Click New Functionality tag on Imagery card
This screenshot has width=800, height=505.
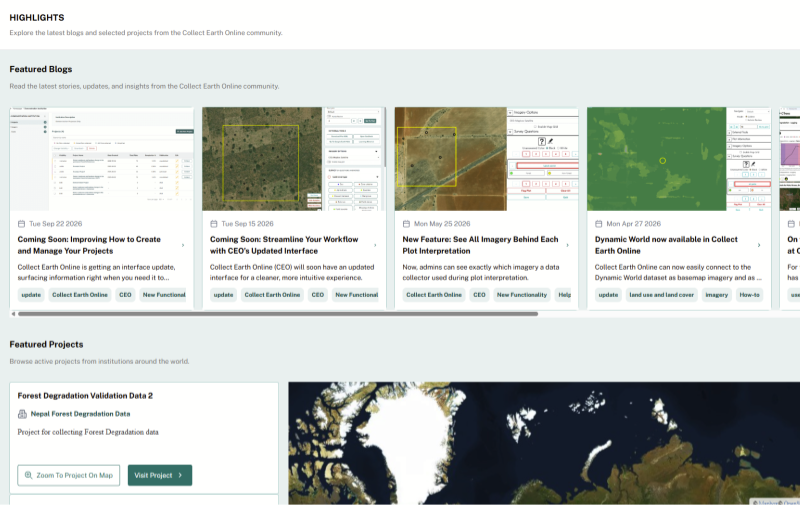(522, 295)
